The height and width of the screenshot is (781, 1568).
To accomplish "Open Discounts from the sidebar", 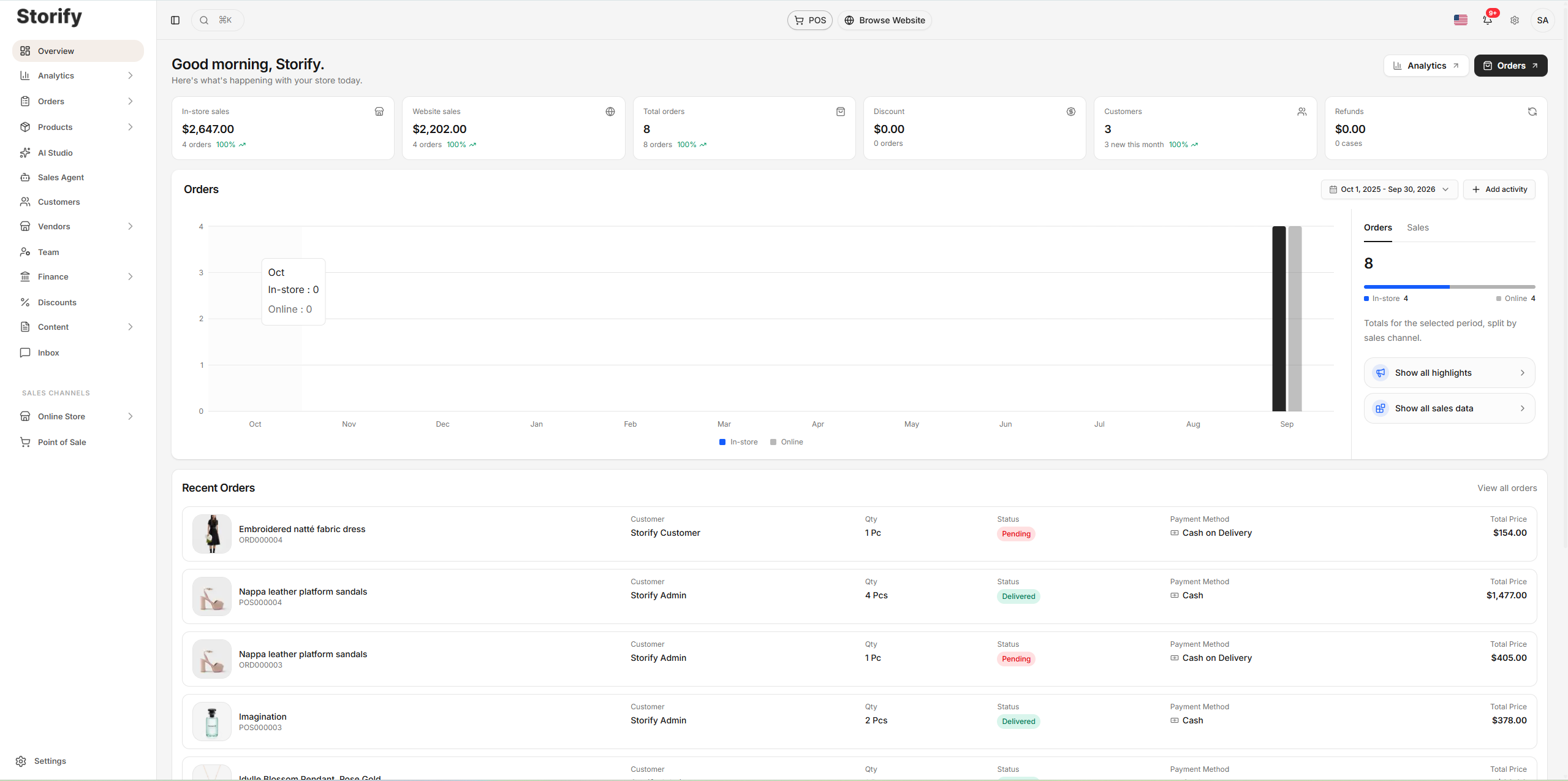I will click(x=78, y=302).
